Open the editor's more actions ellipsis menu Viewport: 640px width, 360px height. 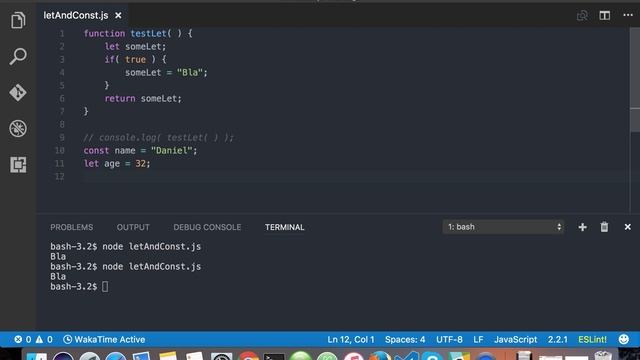pyautogui.click(x=628, y=15)
